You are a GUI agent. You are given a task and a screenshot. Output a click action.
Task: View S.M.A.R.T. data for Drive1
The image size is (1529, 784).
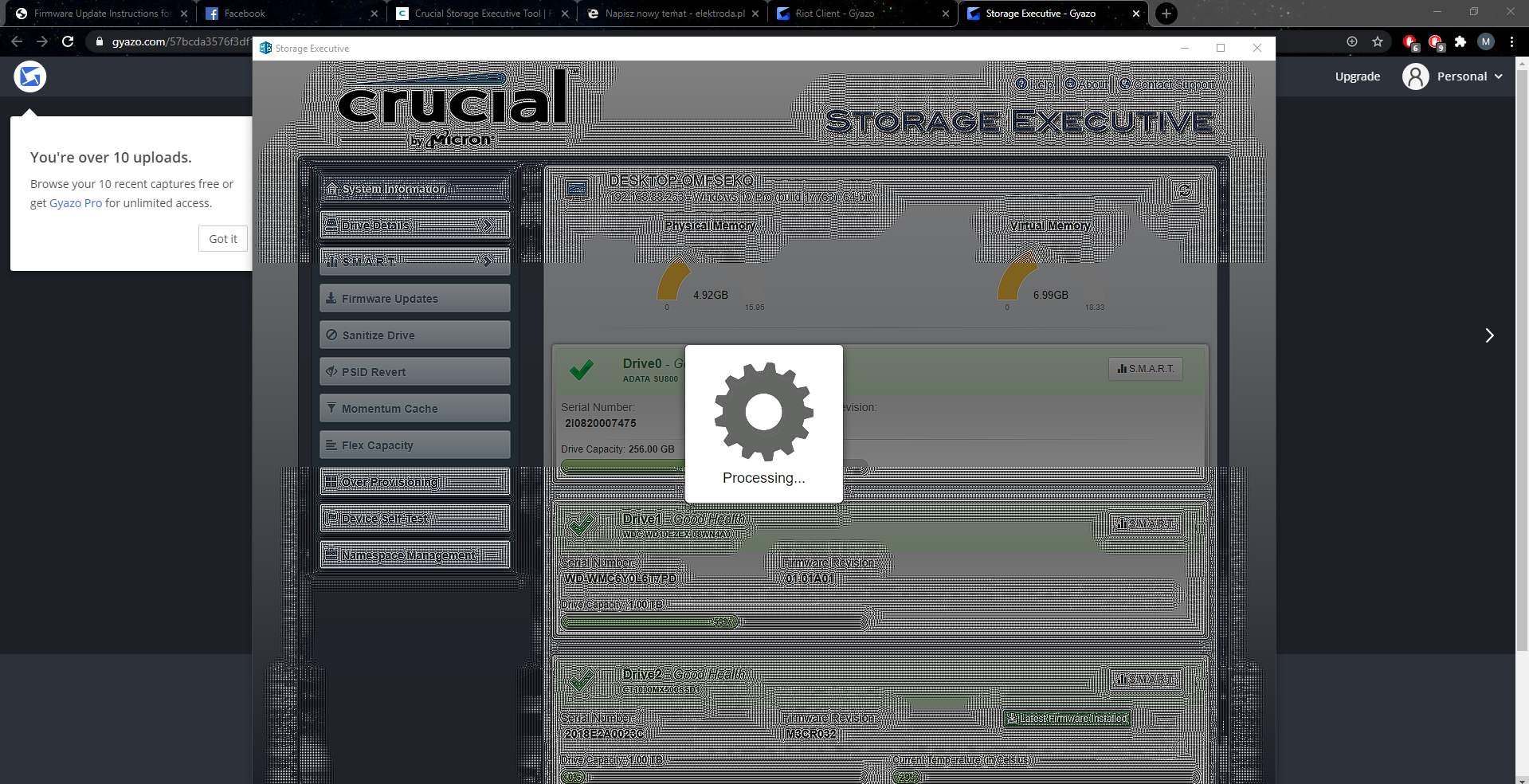pyautogui.click(x=1146, y=523)
